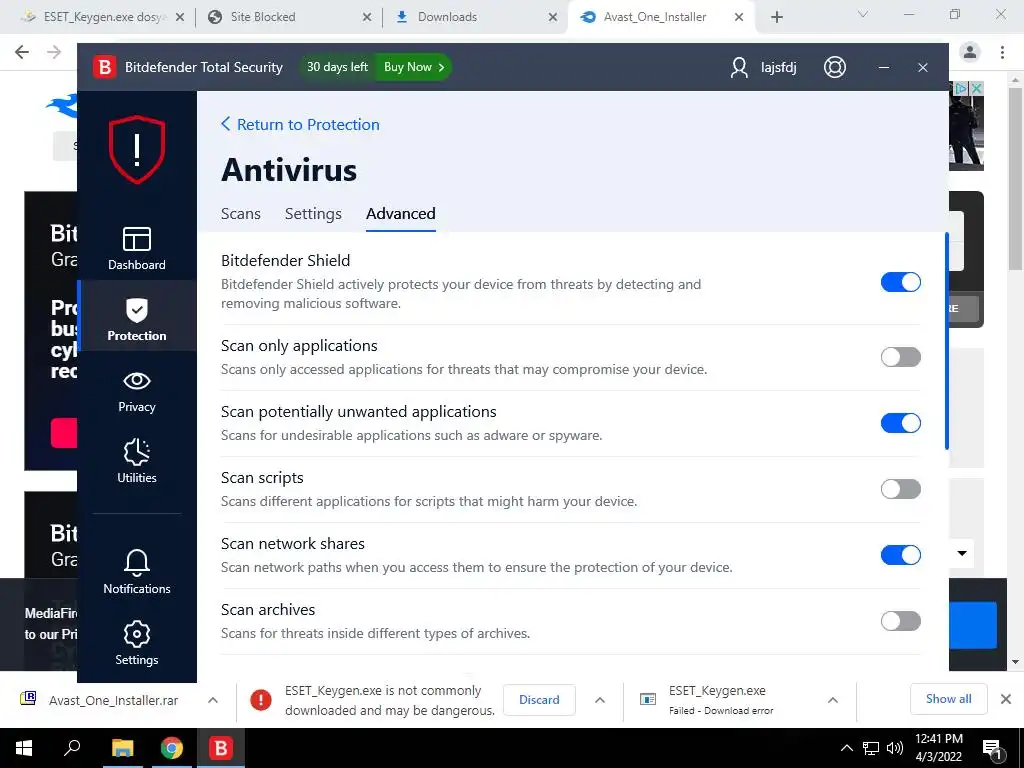Enable Scan only applications toggle
1024x768 pixels.
[x=901, y=357]
